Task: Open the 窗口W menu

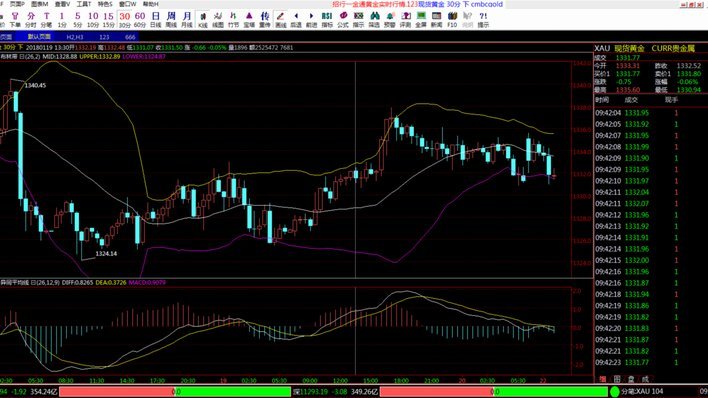Action: 127,4
